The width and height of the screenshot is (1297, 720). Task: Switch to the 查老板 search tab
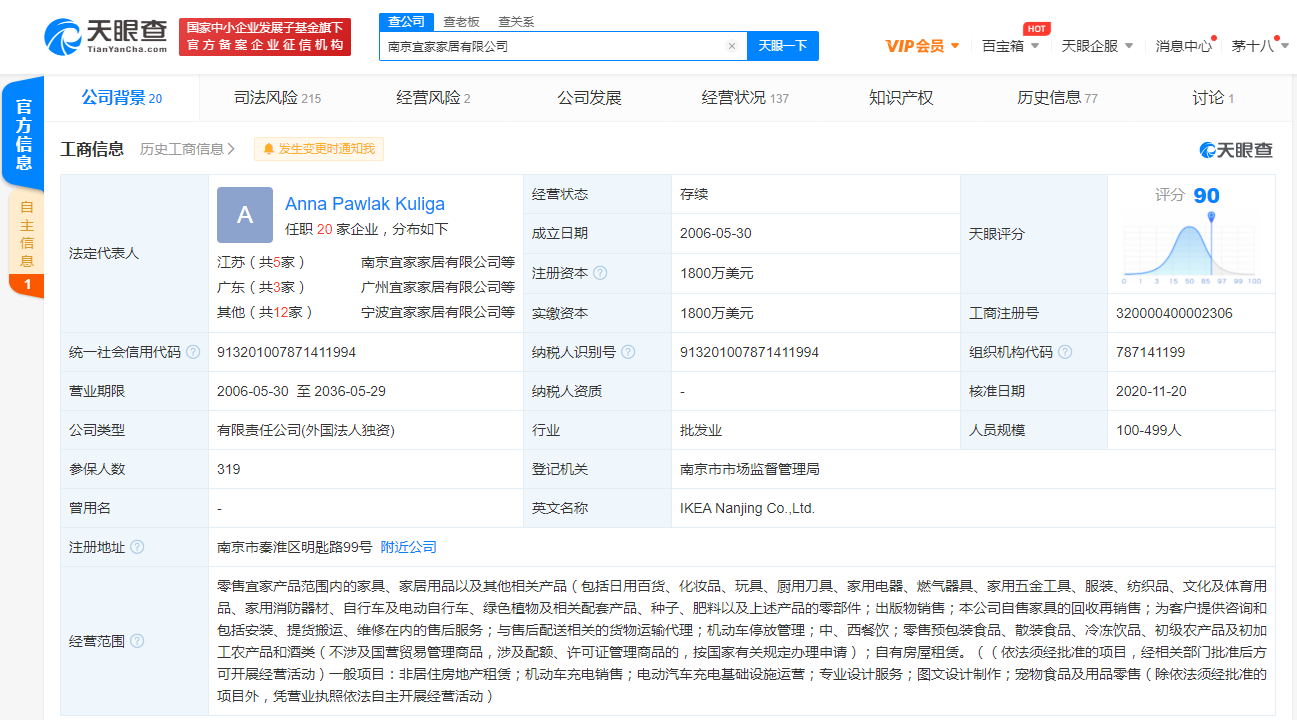461,21
